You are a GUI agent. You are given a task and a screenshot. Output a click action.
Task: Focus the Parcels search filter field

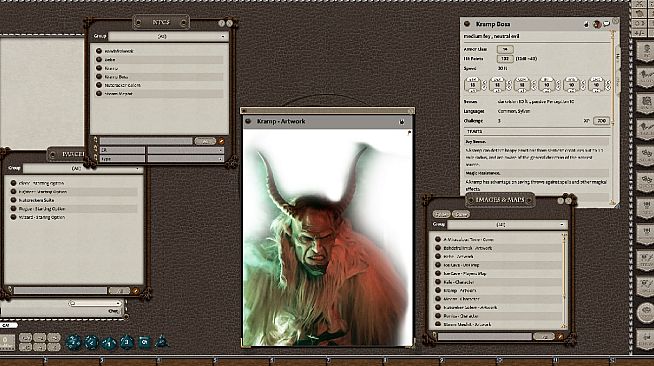60,291
